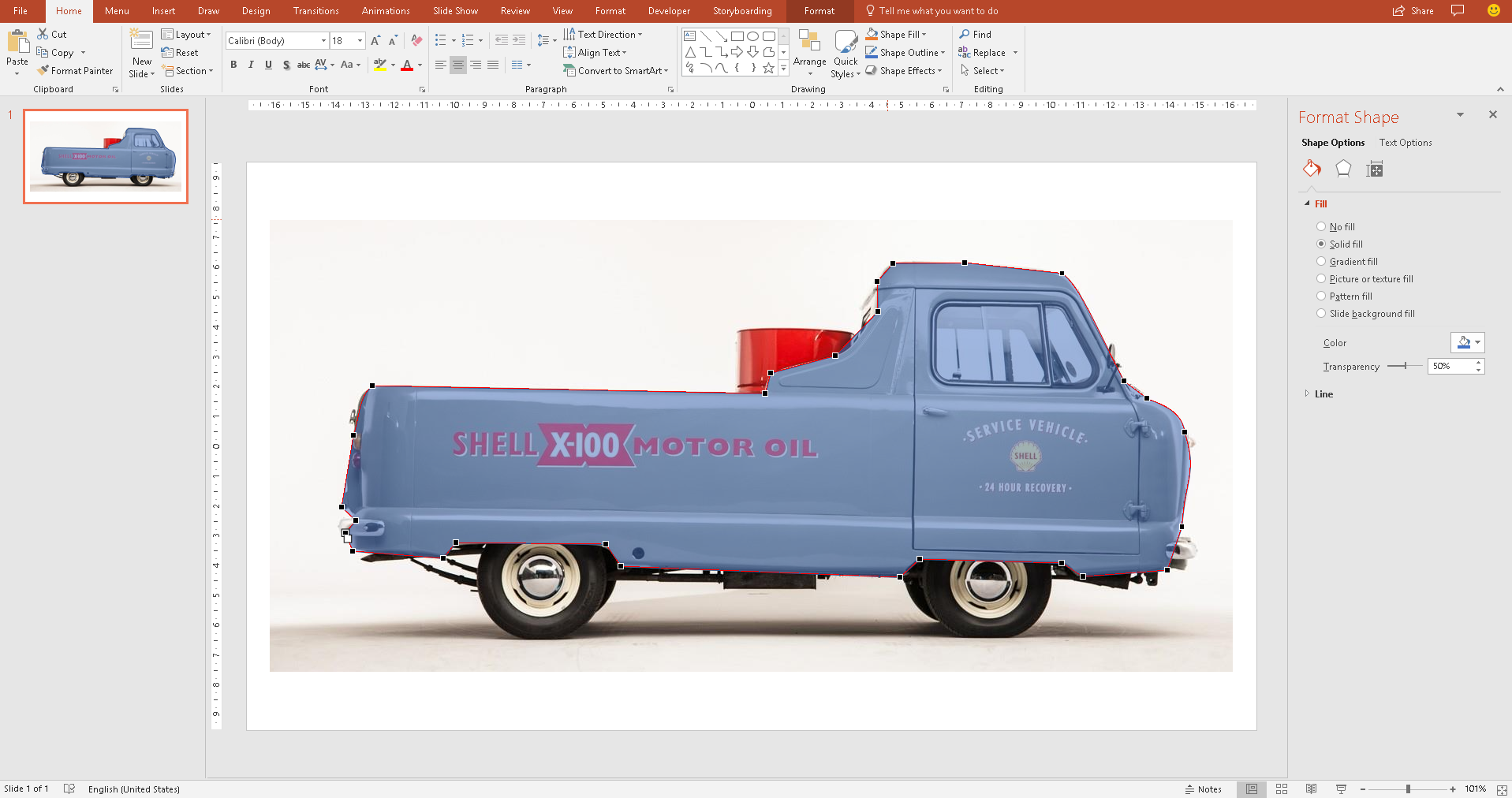Click the Share button
Viewport: 1512px width, 798px height.
[x=1413, y=11]
